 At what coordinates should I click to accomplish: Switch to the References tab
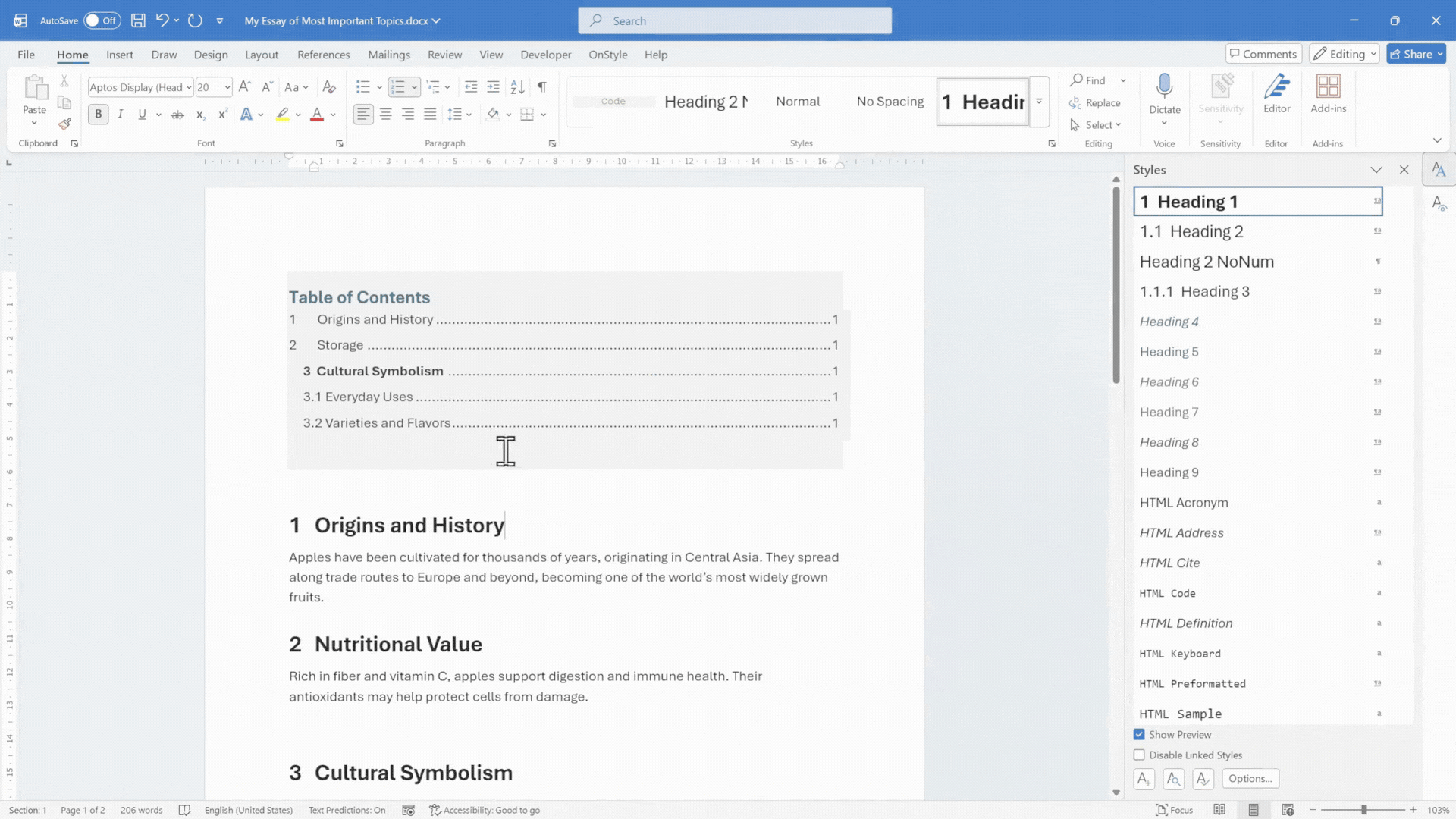point(323,55)
